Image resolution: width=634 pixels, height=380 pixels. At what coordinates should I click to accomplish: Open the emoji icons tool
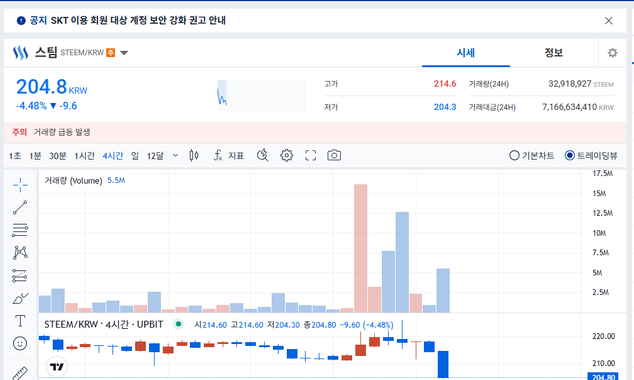[20, 344]
